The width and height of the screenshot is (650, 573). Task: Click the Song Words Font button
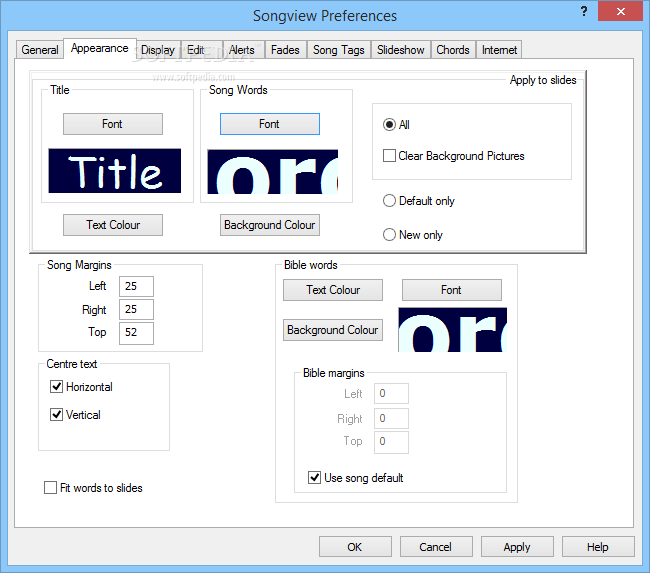pyautogui.click(x=270, y=124)
